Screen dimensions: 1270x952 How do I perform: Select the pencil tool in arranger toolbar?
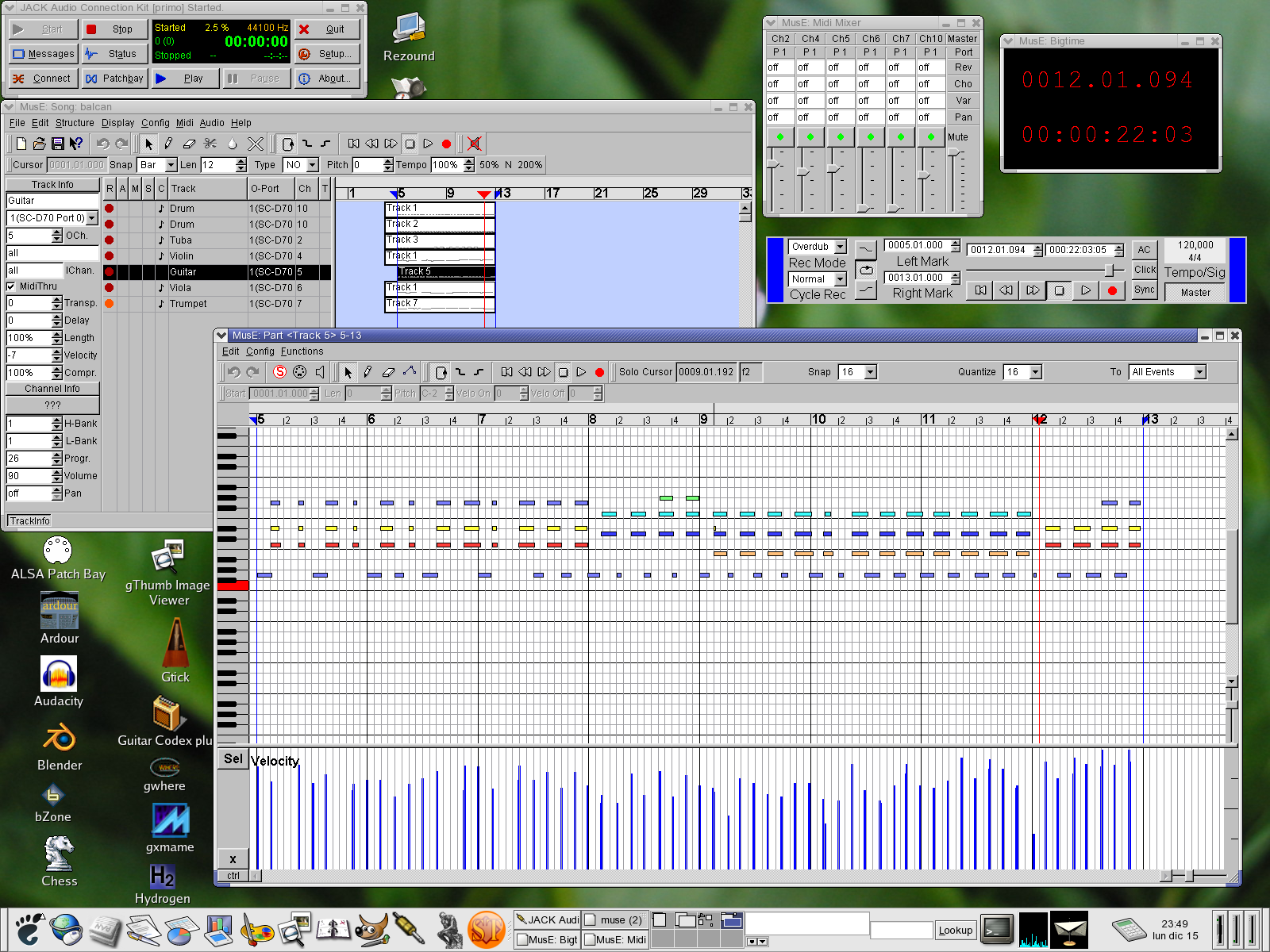coord(168,144)
